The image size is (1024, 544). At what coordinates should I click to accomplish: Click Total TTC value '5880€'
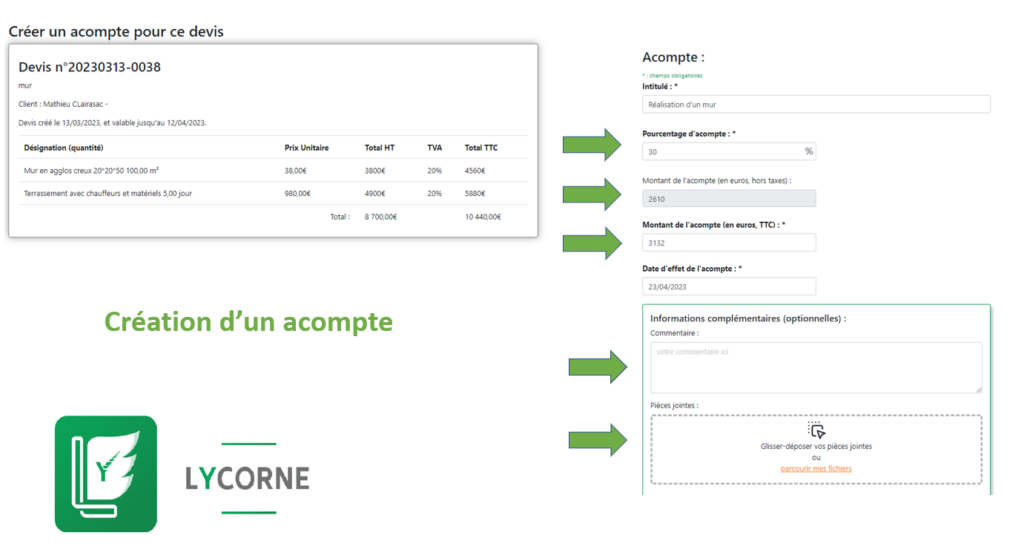coord(475,194)
